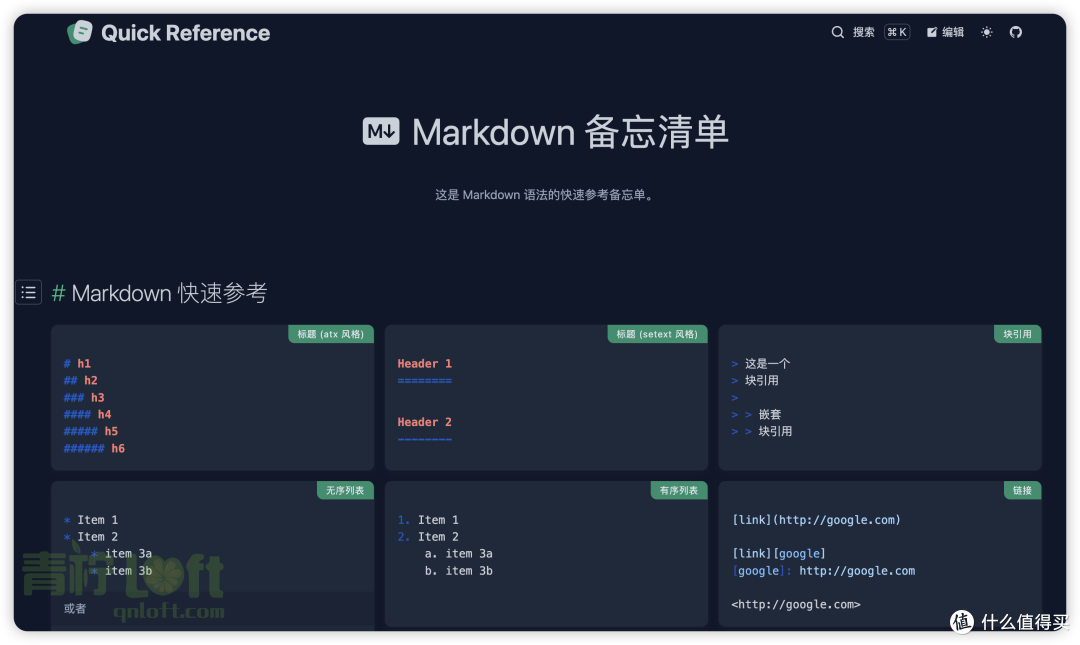The width and height of the screenshot is (1080, 645).
Task: Click the '[link][google]' code line
Action: click(x=778, y=554)
